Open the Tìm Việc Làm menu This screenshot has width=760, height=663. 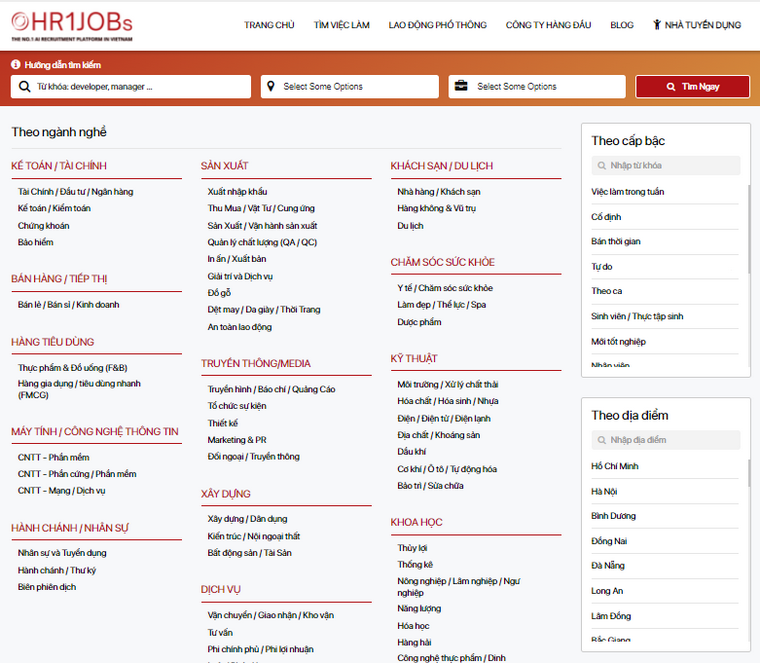pos(341,25)
